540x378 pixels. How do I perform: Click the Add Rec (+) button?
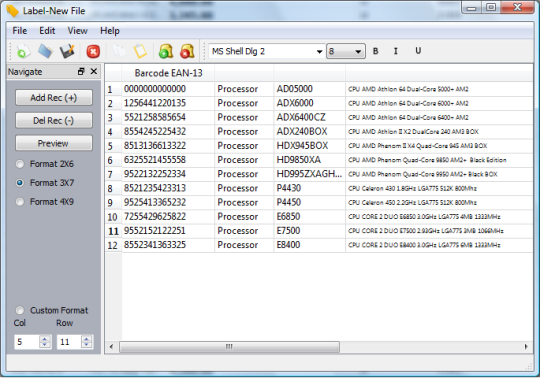[54, 98]
